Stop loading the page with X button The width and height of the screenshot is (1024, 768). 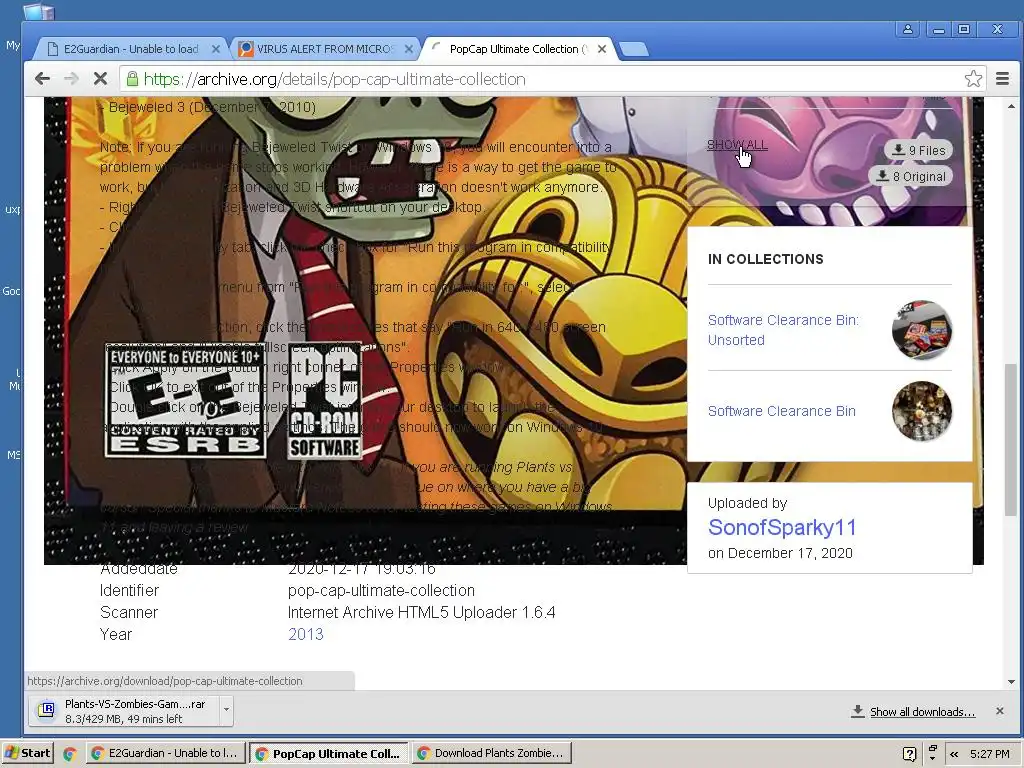coord(100,79)
